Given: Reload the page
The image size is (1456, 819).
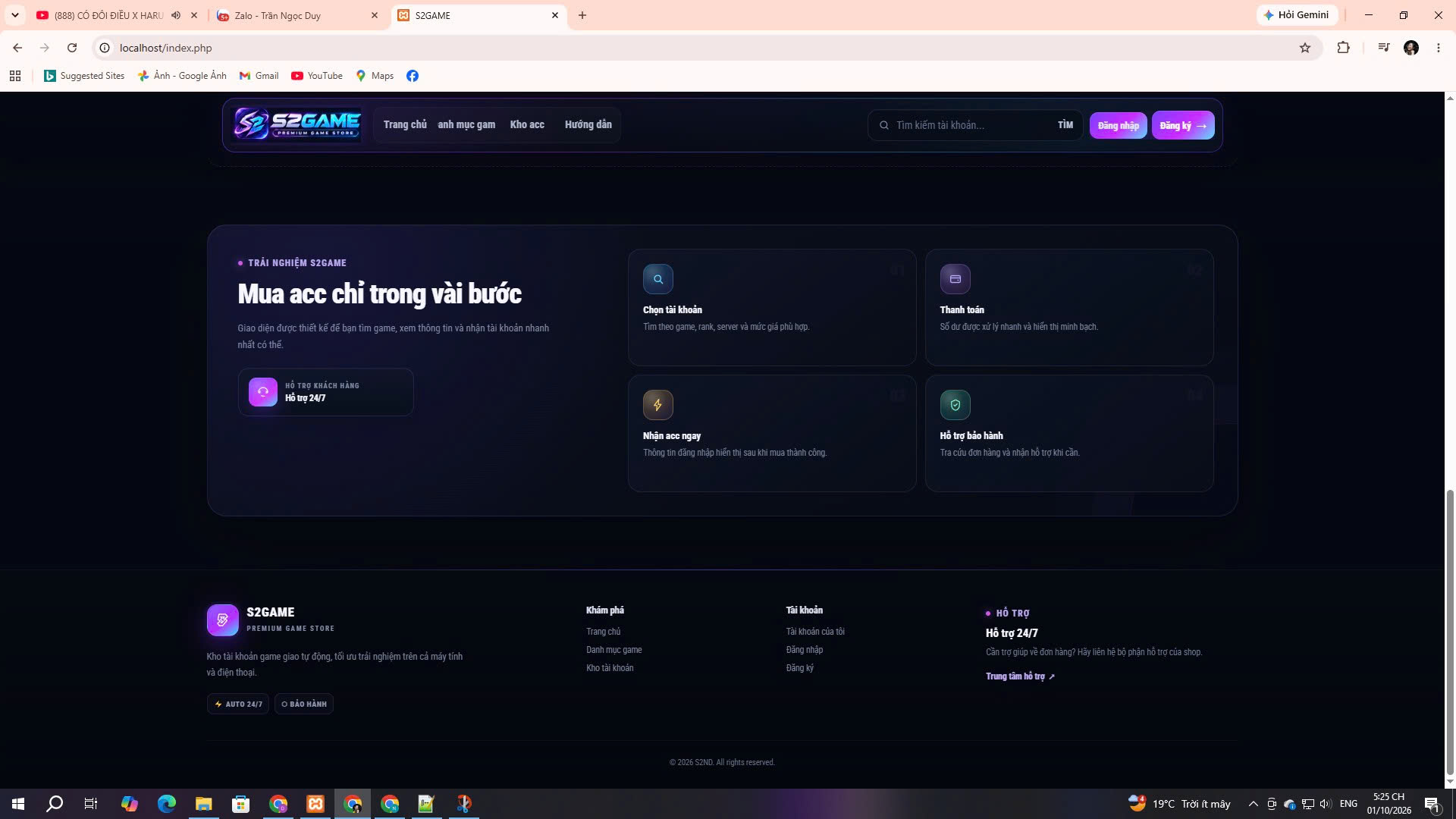Looking at the screenshot, I should point(72,48).
